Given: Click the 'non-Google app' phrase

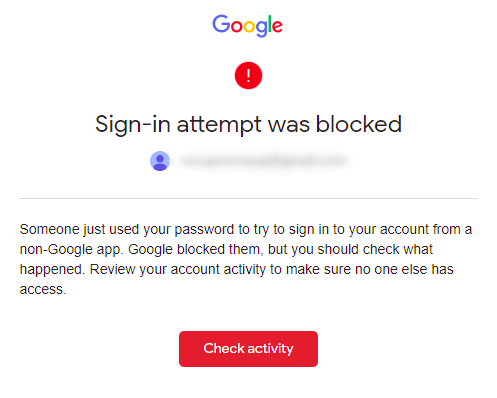Looking at the screenshot, I should tap(71, 249).
